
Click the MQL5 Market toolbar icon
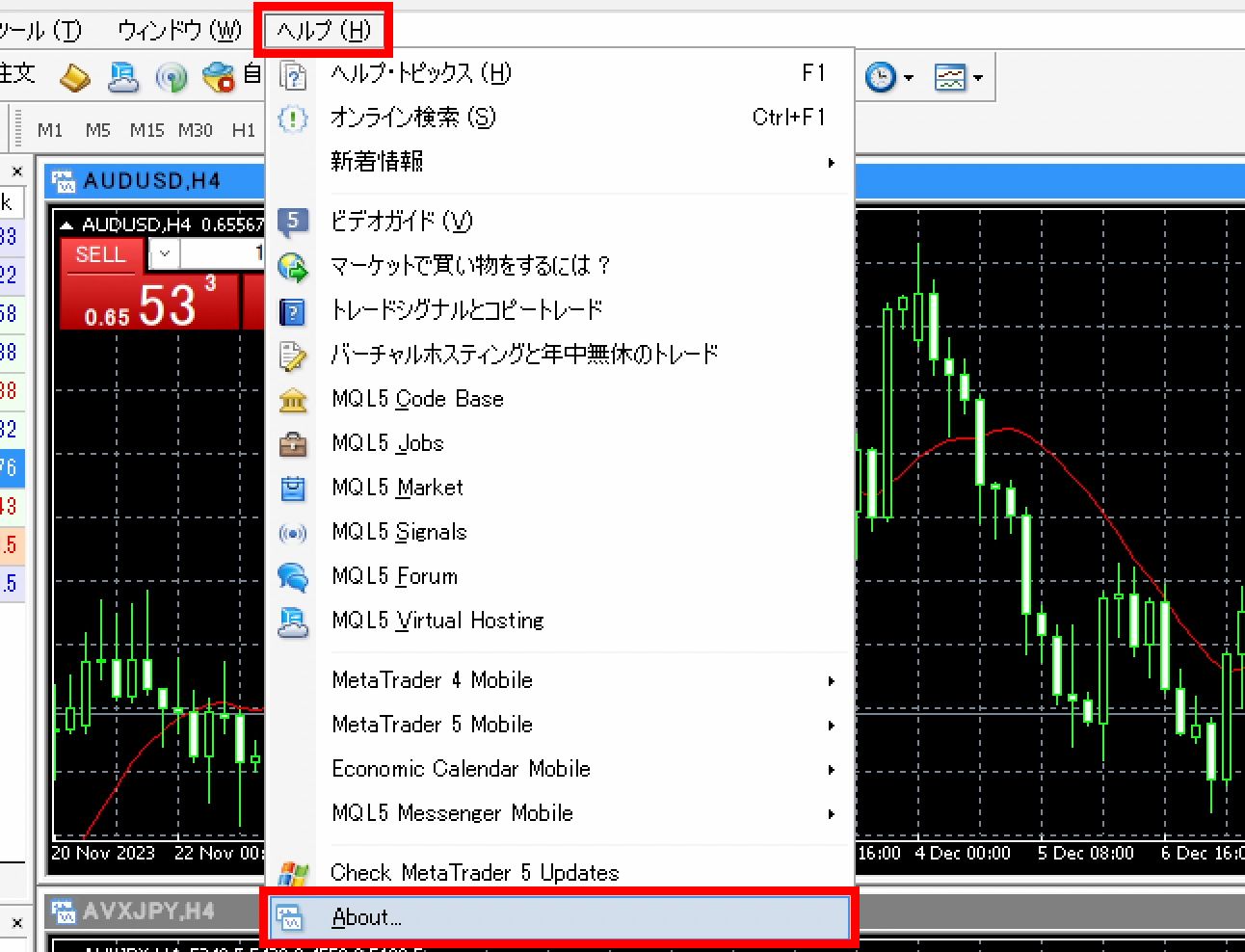292,489
